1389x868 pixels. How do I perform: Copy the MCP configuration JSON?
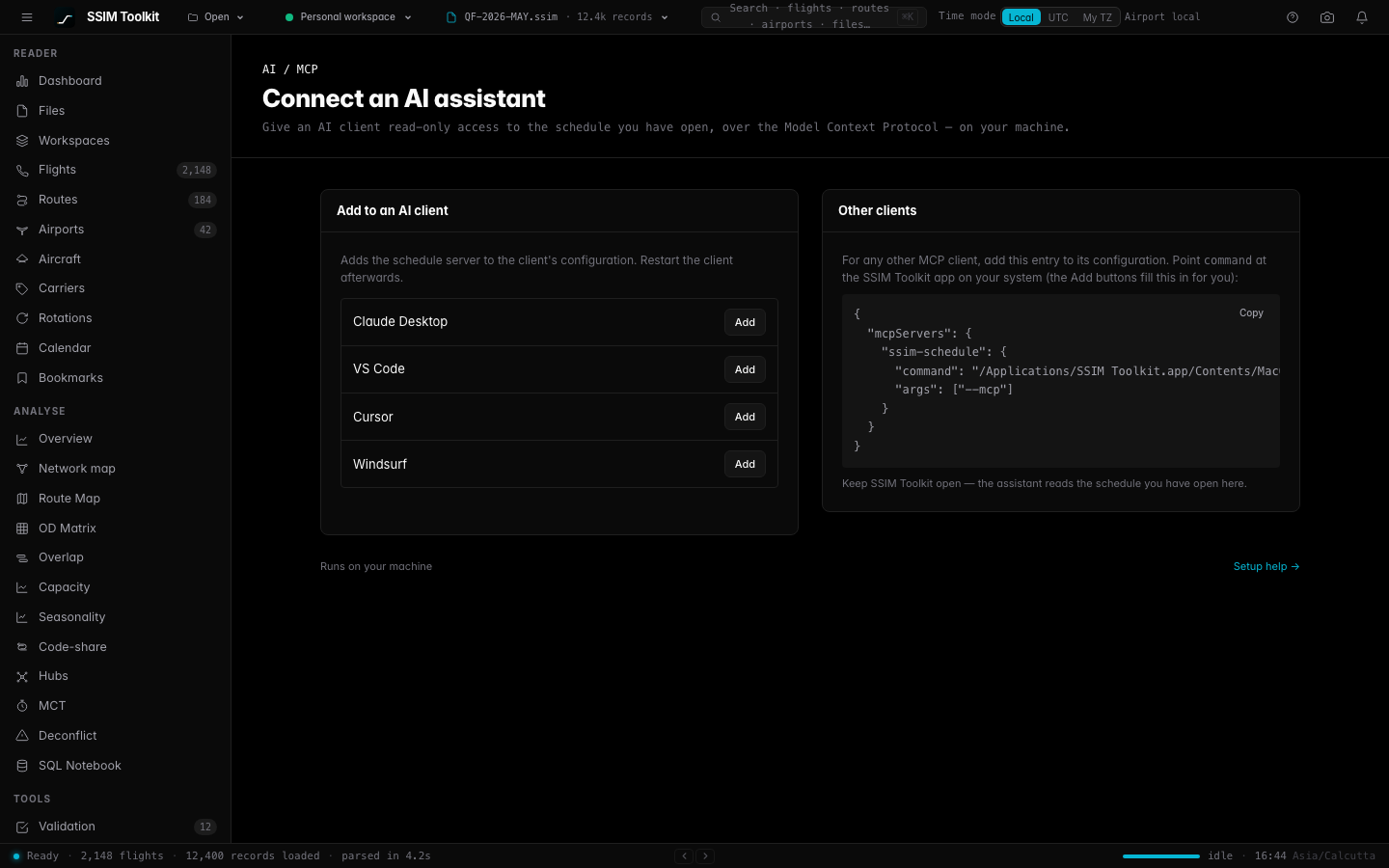coord(1251,312)
